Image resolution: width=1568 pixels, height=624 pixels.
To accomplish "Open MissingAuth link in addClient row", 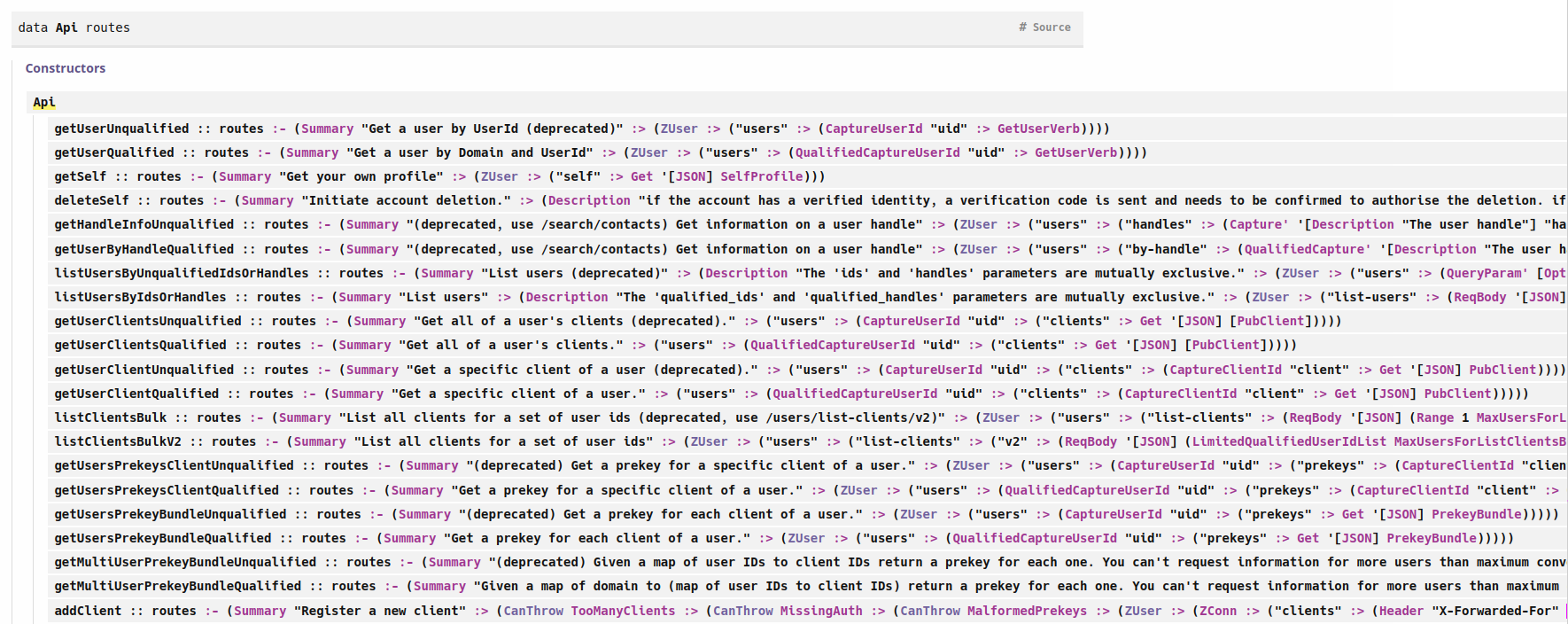I will [821, 611].
